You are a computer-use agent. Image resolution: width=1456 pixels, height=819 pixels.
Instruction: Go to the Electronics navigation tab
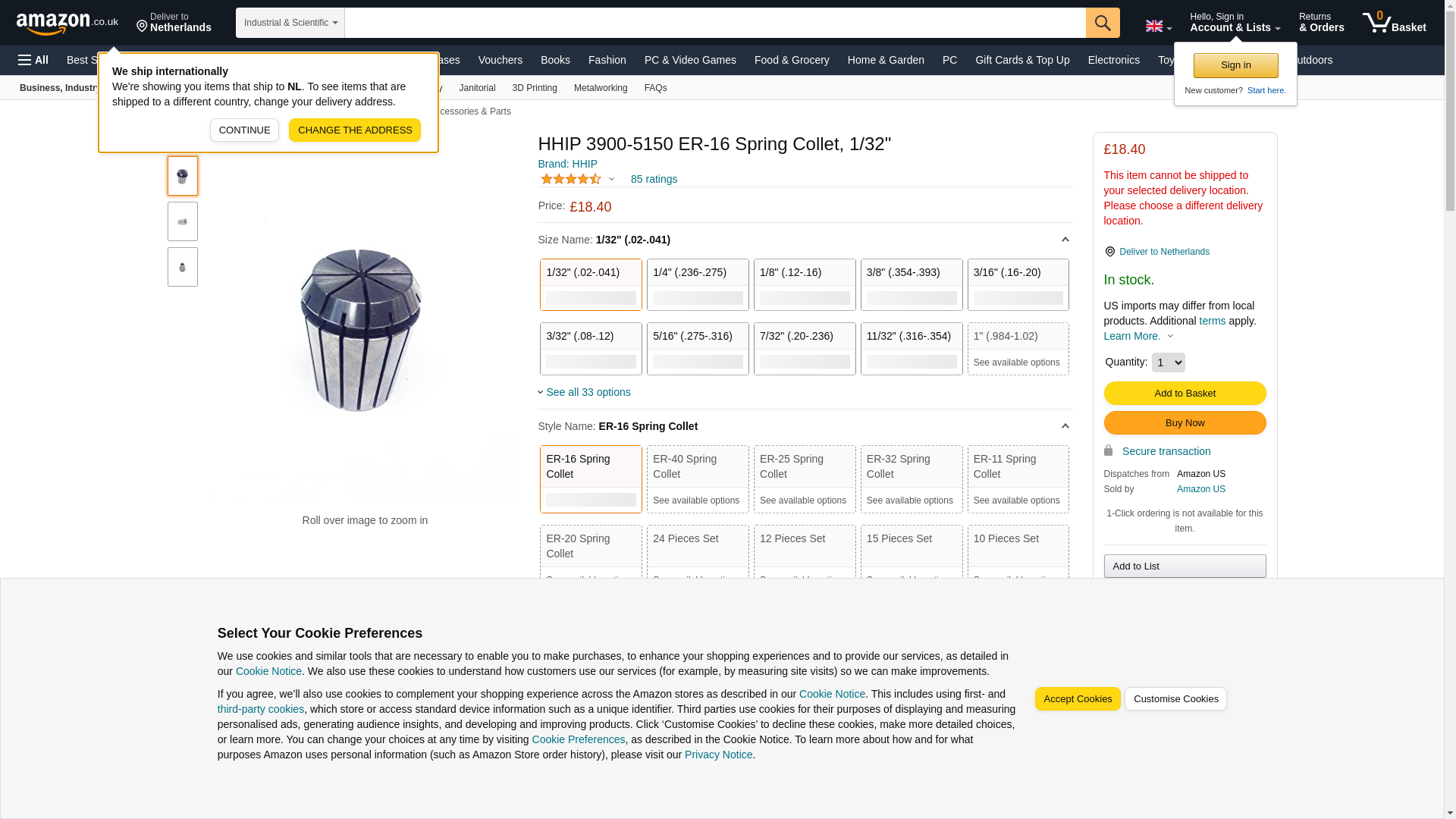coord(1113,60)
